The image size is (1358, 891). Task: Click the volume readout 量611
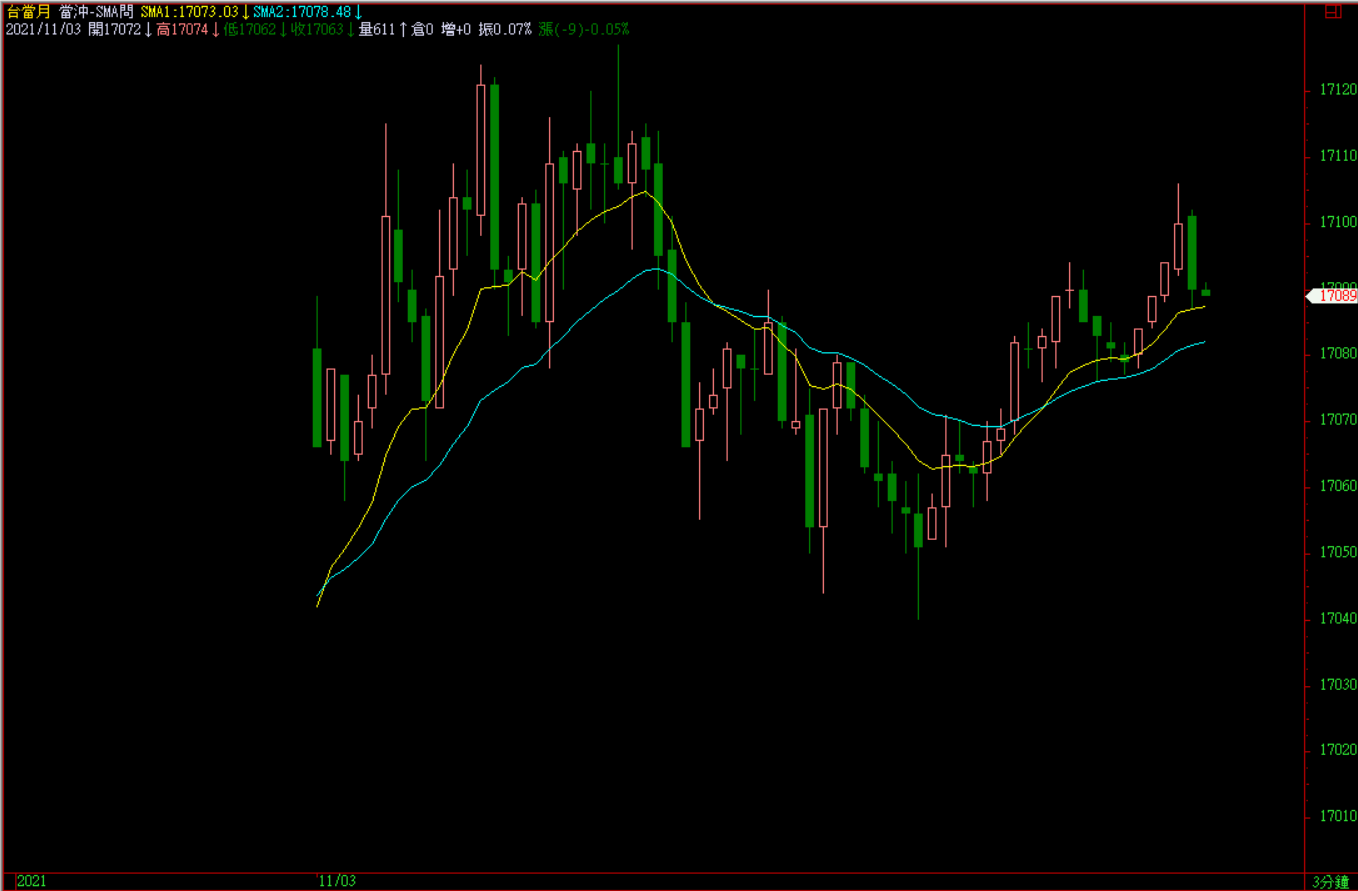379,29
